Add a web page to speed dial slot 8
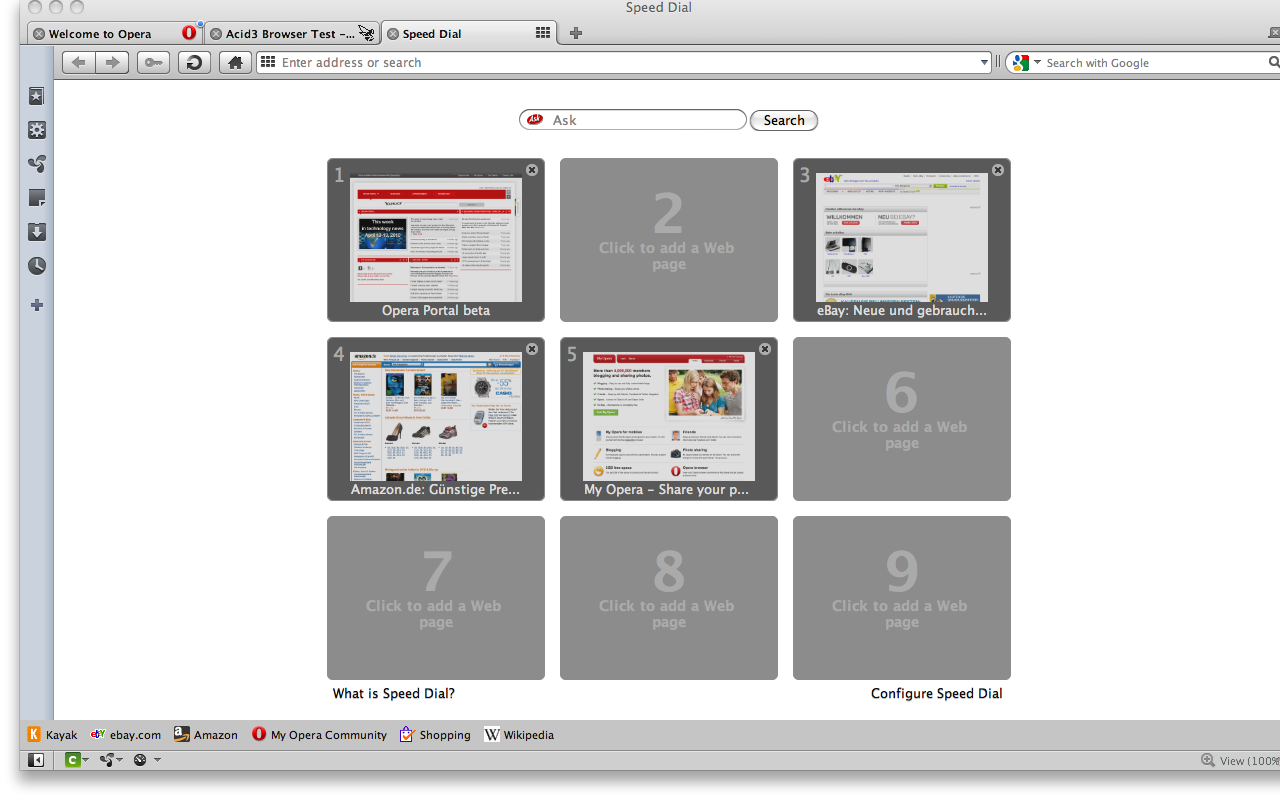Viewport: 1280px width, 800px height. pos(669,598)
